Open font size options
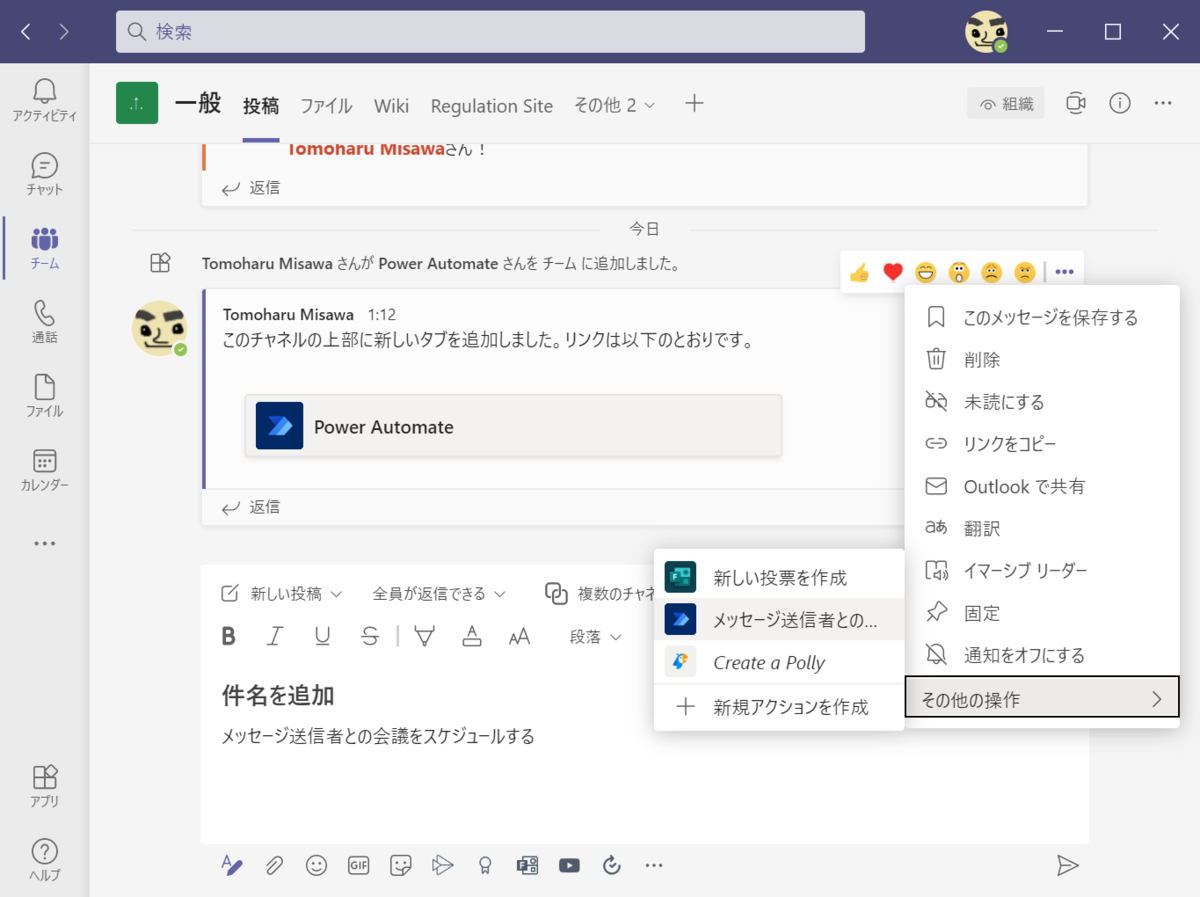 click(519, 636)
